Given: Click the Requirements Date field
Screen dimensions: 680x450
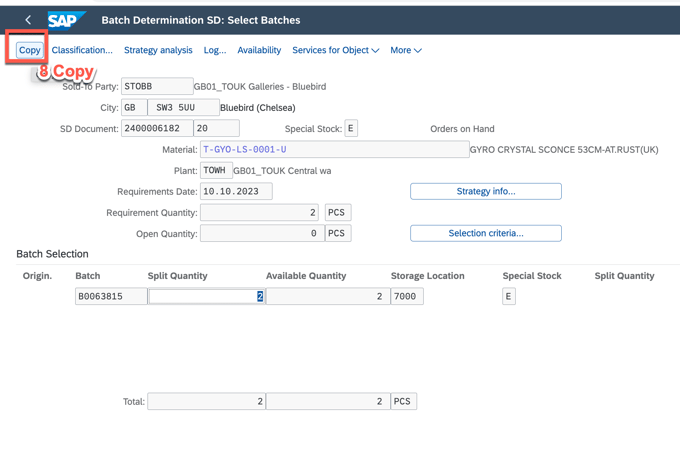Looking at the screenshot, I should pos(236,191).
